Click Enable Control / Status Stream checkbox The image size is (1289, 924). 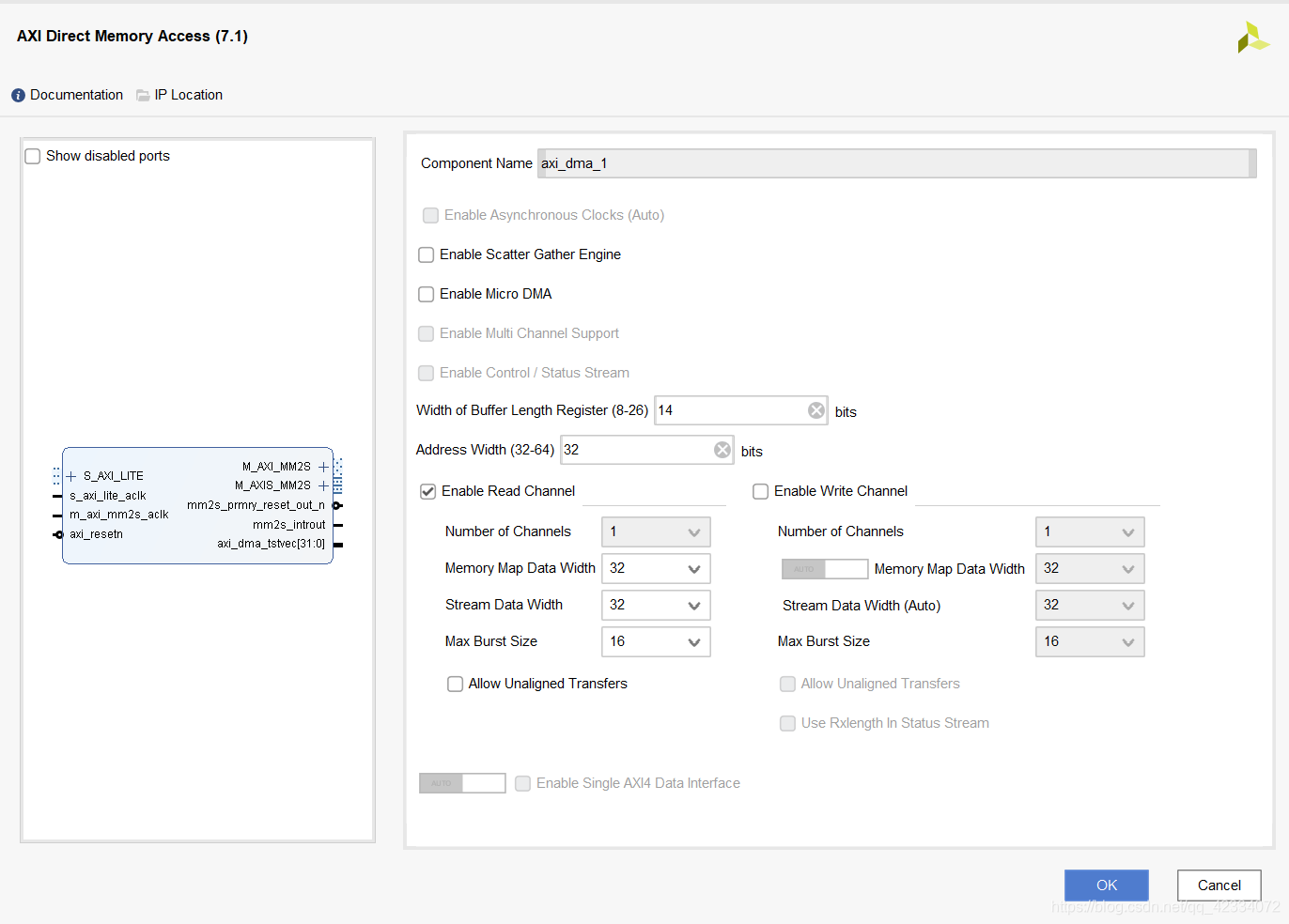coord(427,373)
